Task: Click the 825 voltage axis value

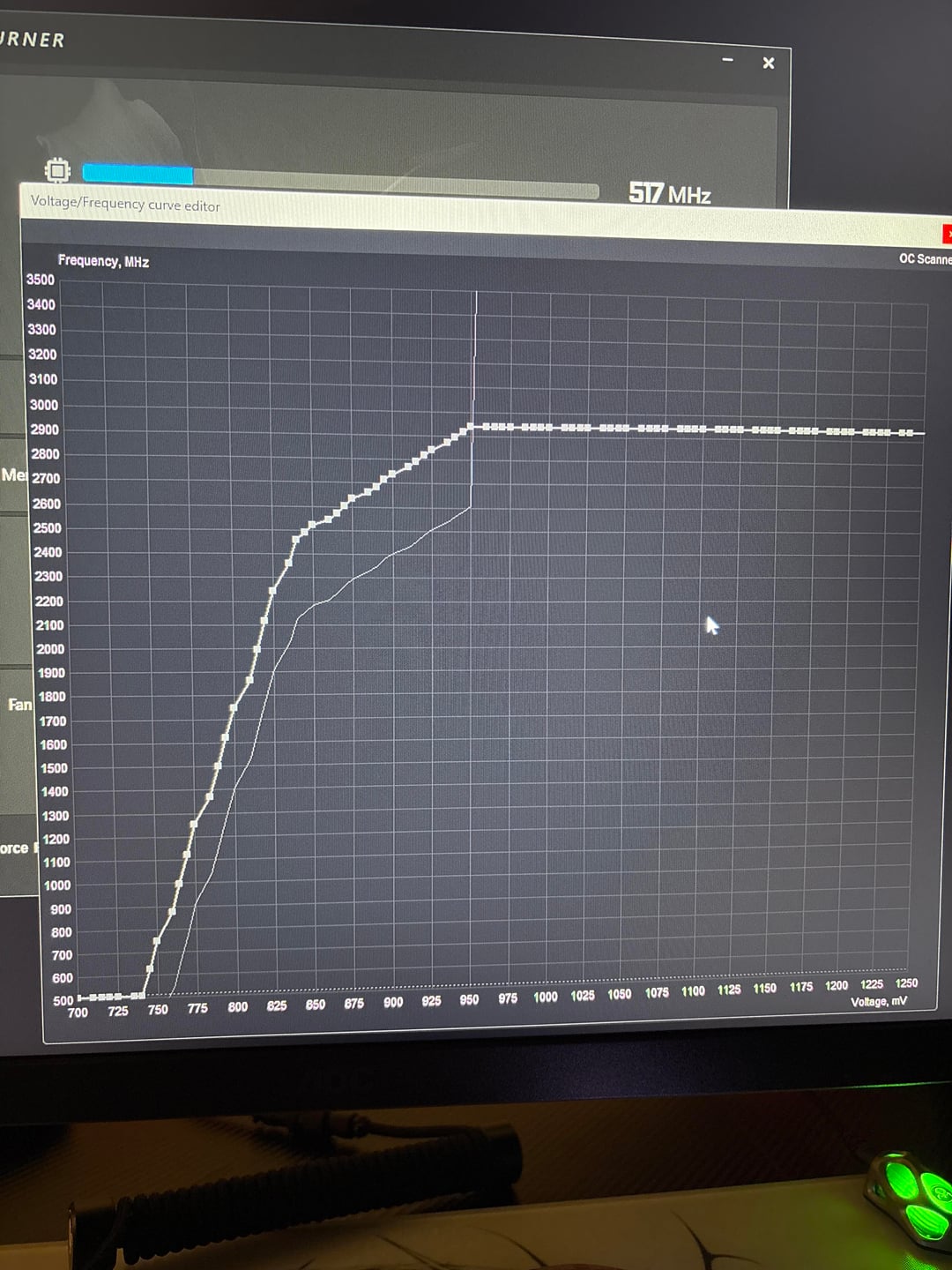Action: pos(276,1005)
